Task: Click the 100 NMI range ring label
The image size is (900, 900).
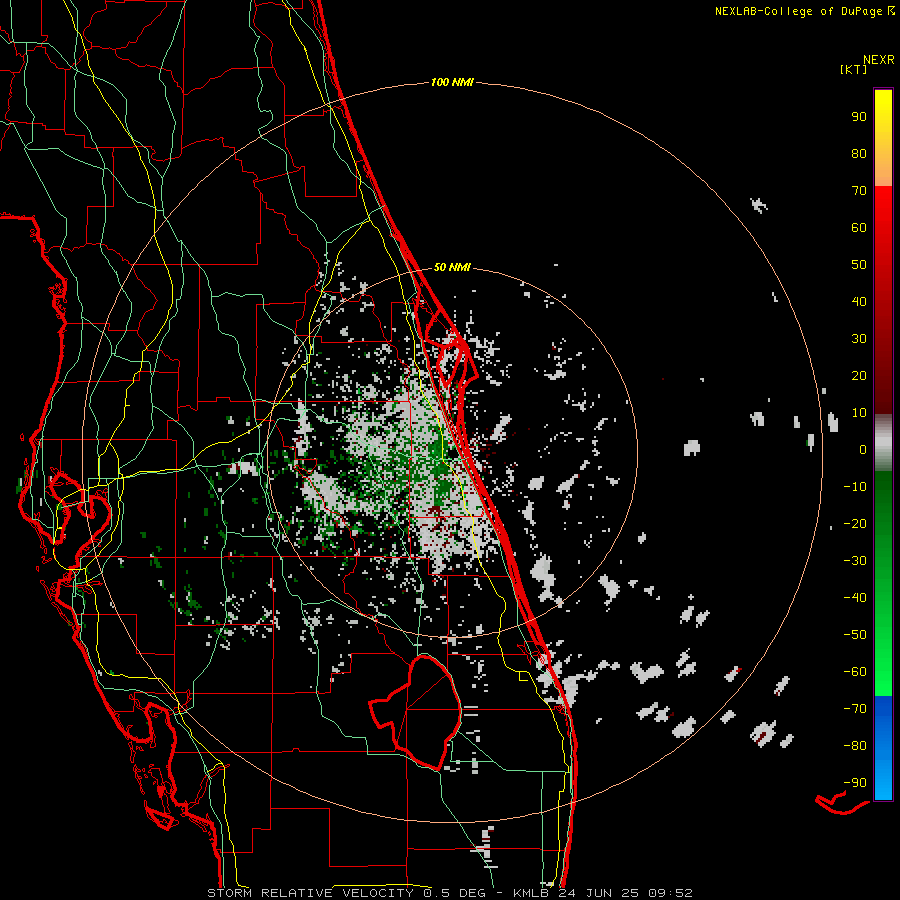Action: [x=452, y=83]
